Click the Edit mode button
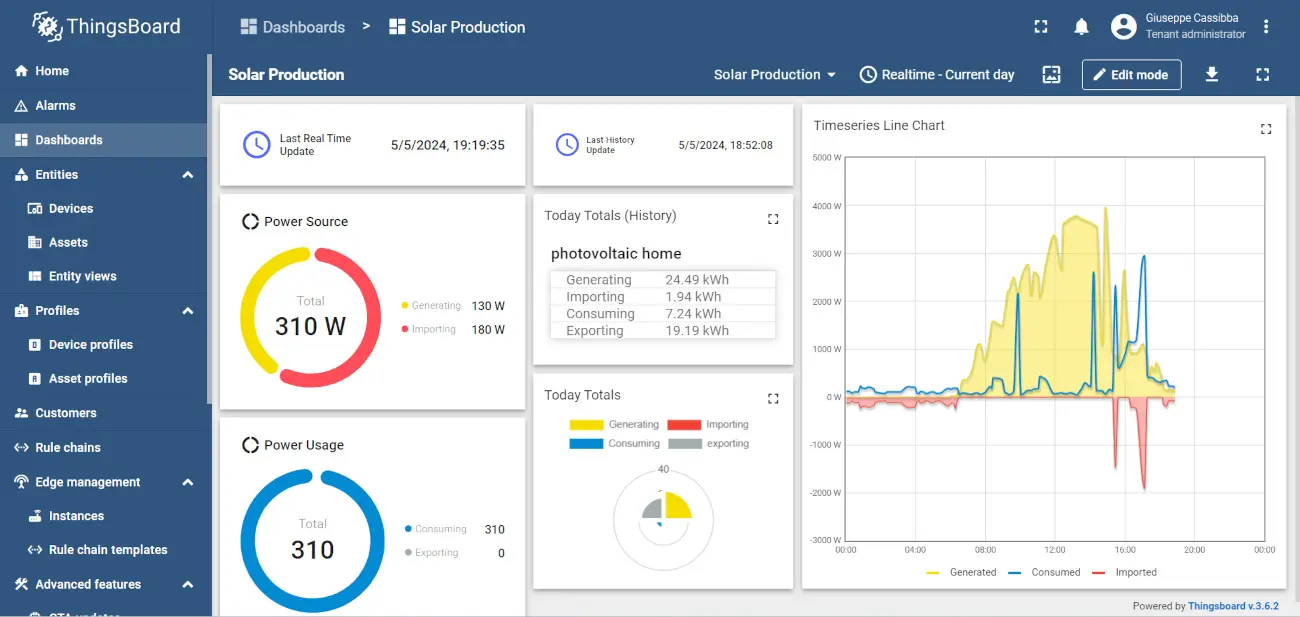This screenshot has height=617, width=1300. click(1131, 74)
